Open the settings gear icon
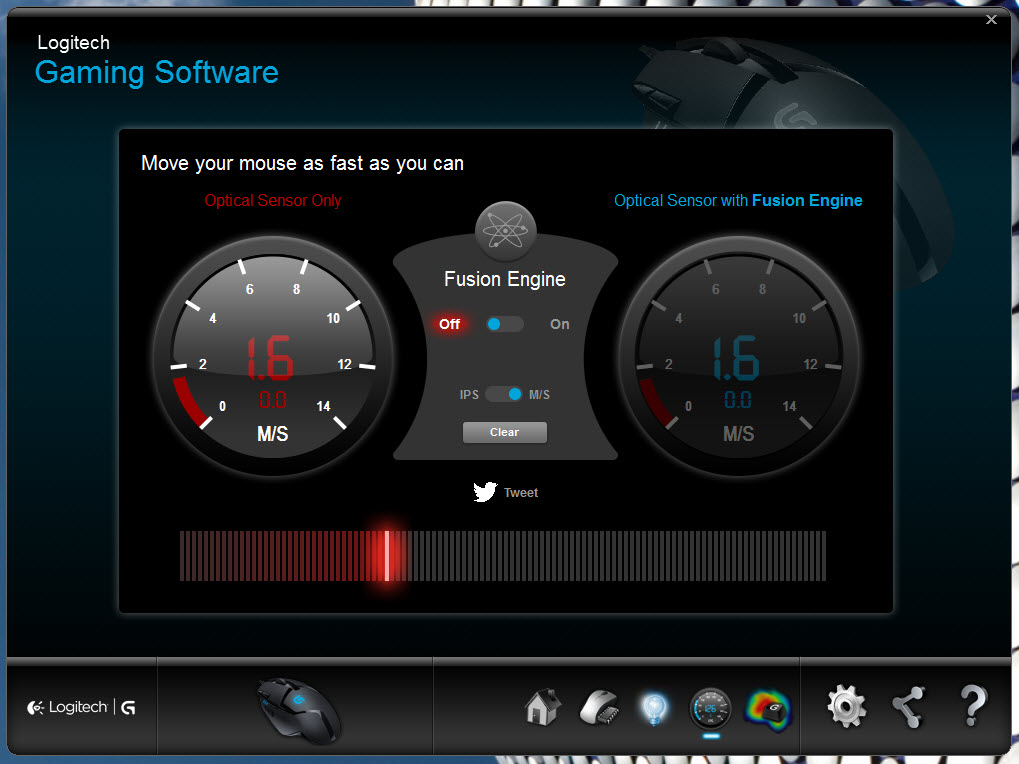The height and width of the screenshot is (764, 1019). pyautogui.click(x=846, y=706)
